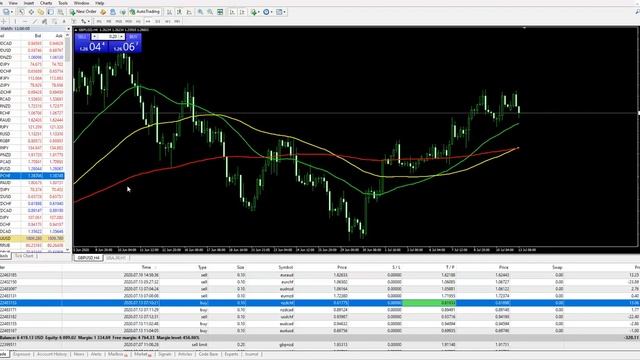640x360 pixels.
Task: Expand the Templates dropdown arrow
Action: 284,12
